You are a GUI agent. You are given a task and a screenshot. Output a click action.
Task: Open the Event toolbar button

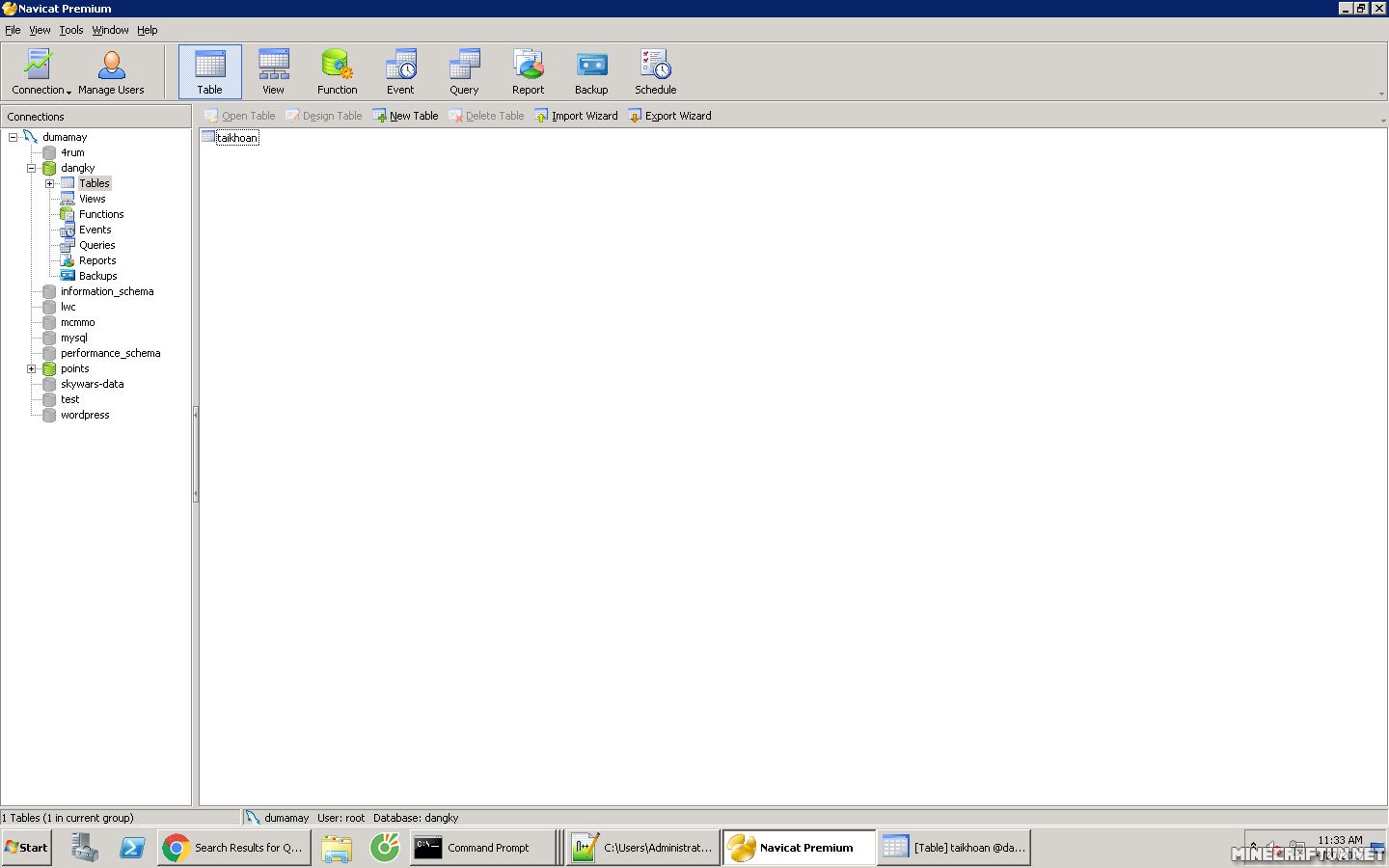click(400, 72)
